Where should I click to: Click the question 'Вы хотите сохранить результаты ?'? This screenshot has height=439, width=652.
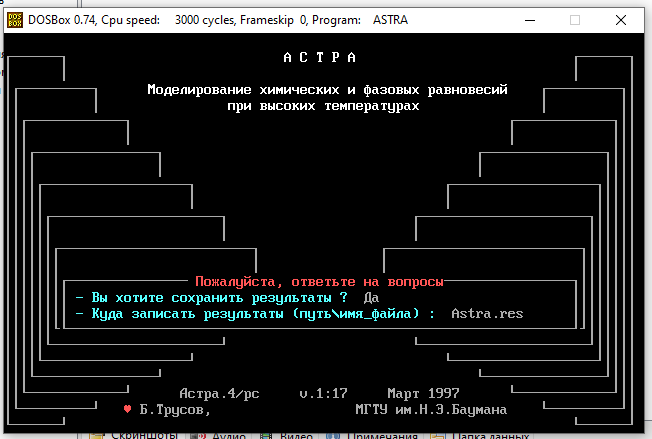(x=219, y=298)
